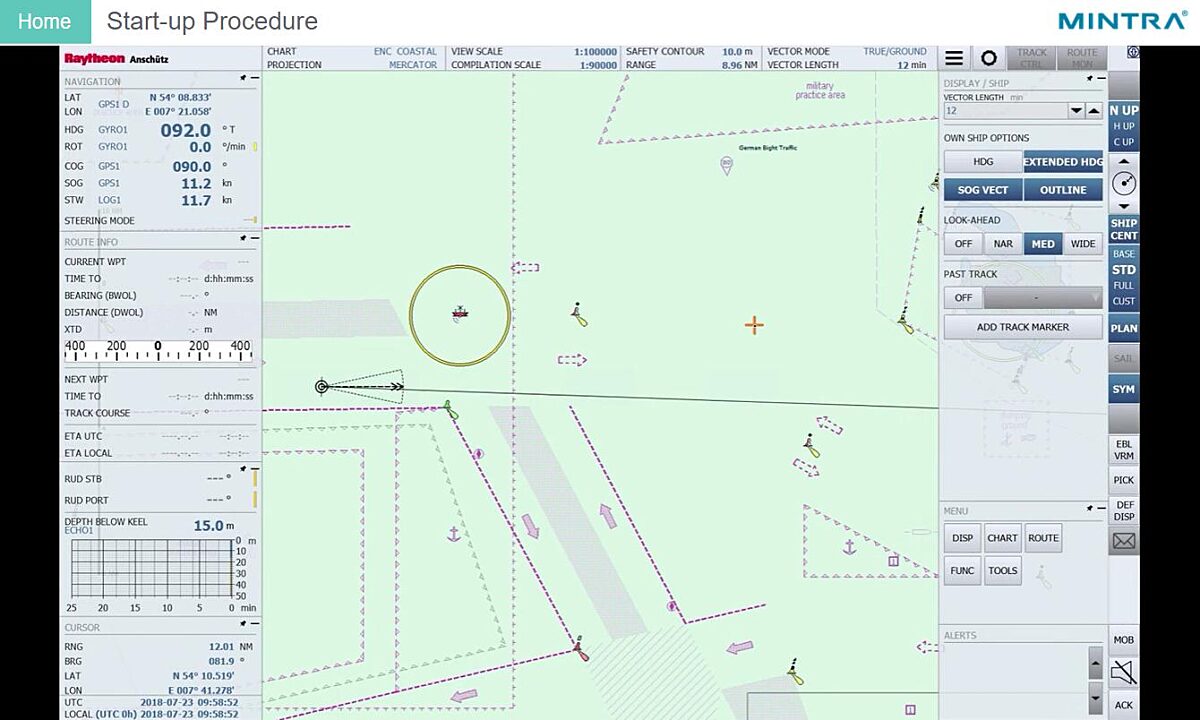Set look-ahead to OFF
The width and height of the screenshot is (1200, 720).
(963, 244)
